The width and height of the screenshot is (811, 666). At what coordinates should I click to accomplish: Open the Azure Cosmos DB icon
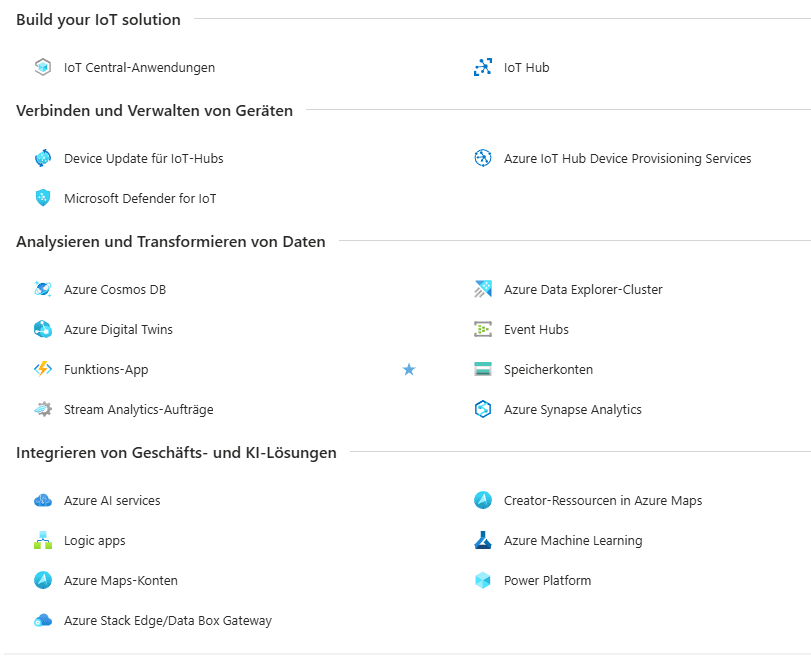pyautogui.click(x=42, y=290)
